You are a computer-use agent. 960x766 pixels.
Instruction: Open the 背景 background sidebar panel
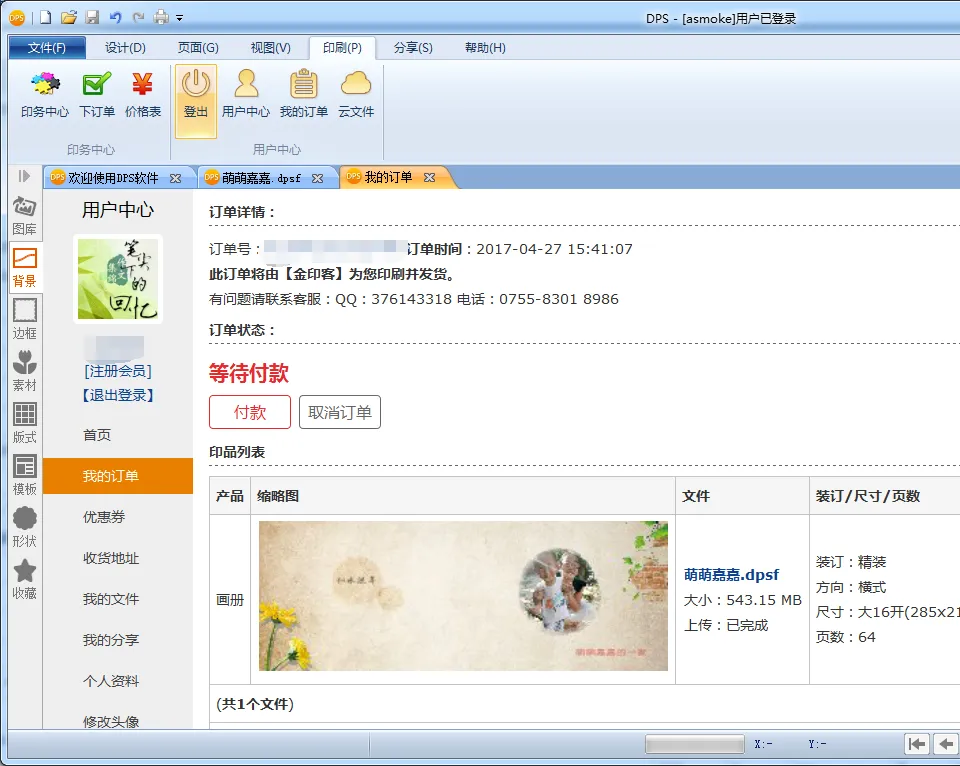[x=24, y=268]
